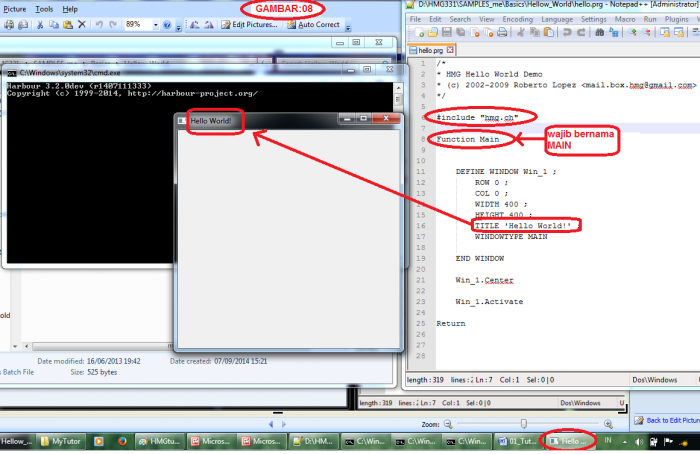The height and width of the screenshot is (454, 700).
Task: Open the Plugins menu in Notepad++
Action: 676,19
